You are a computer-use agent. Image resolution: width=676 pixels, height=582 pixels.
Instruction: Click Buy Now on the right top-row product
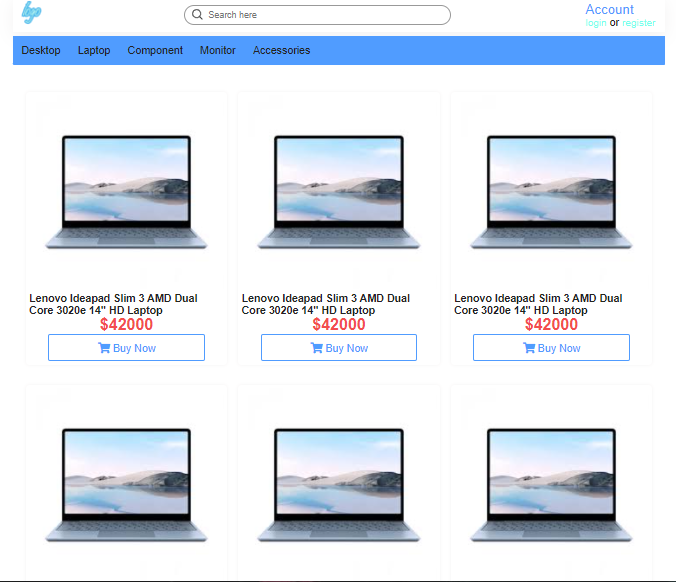[x=551, y=347]
